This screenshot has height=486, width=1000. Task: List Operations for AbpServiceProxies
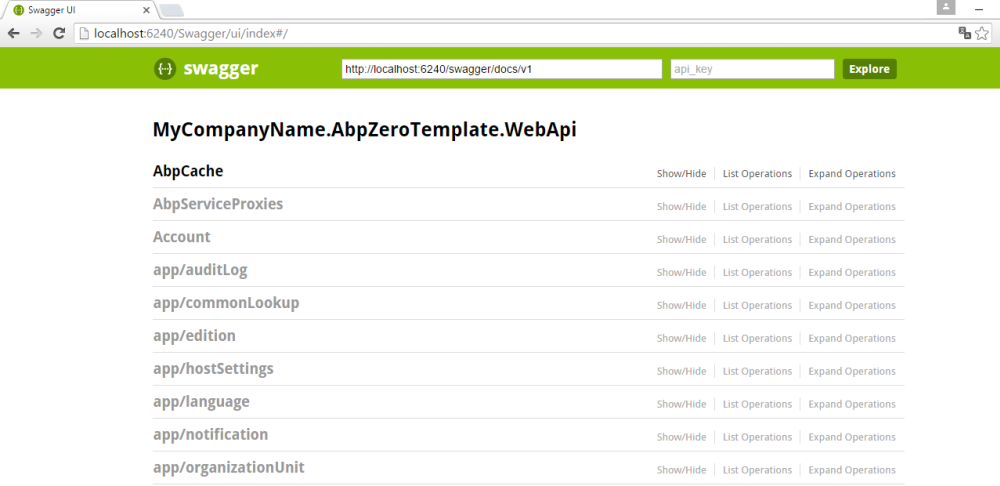point(757,207)
